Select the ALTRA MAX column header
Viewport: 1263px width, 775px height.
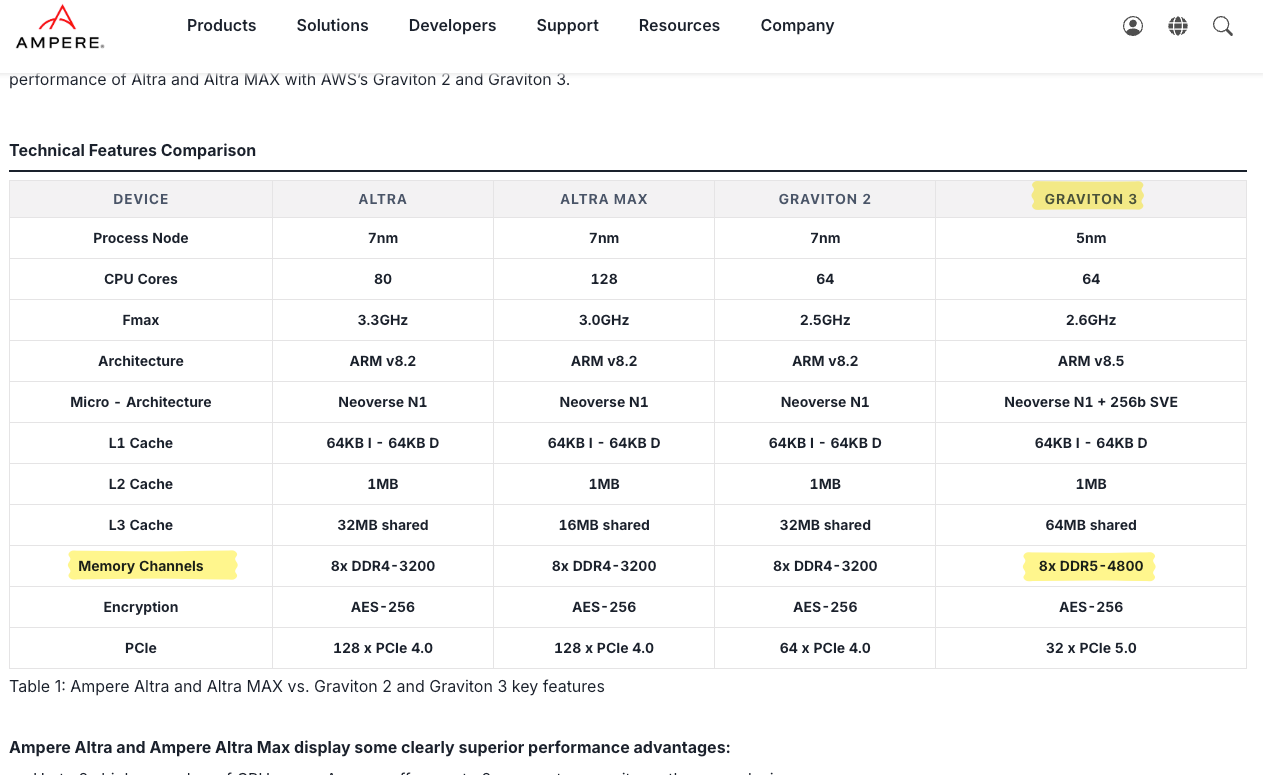pyautogui.click(x=604, y=199)
